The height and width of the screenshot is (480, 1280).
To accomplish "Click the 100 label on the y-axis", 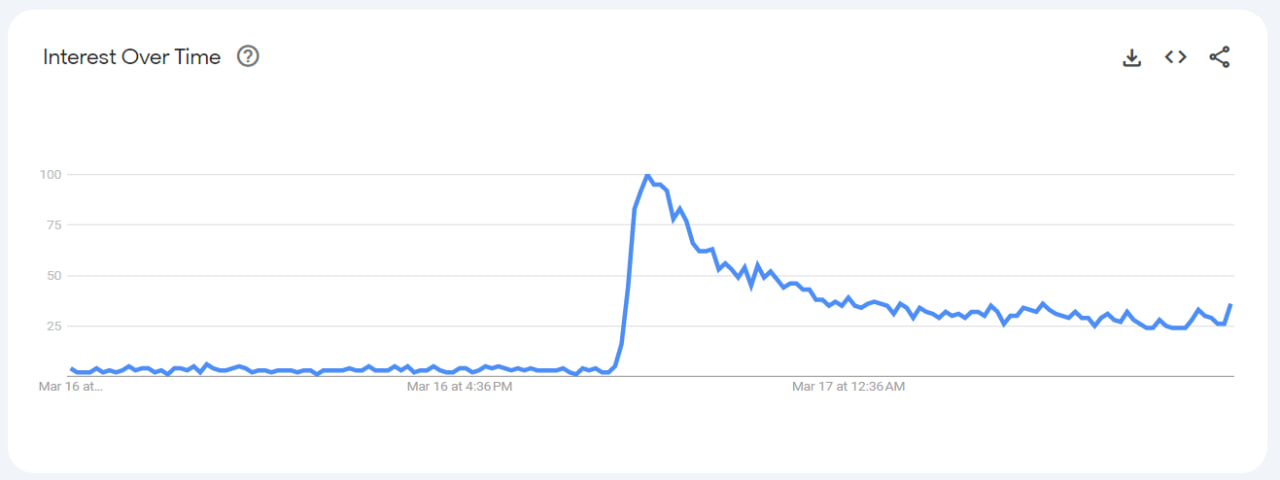I will 51,174.
